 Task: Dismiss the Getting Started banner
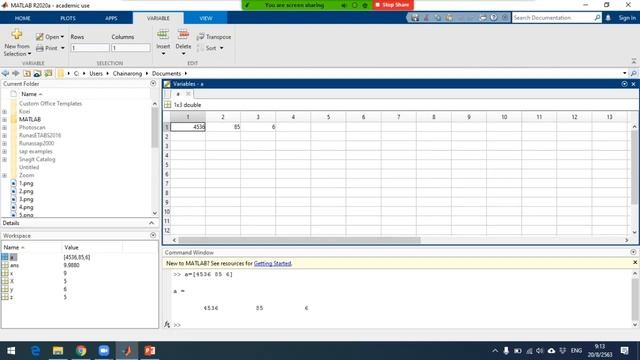click(x=635, y=262)
